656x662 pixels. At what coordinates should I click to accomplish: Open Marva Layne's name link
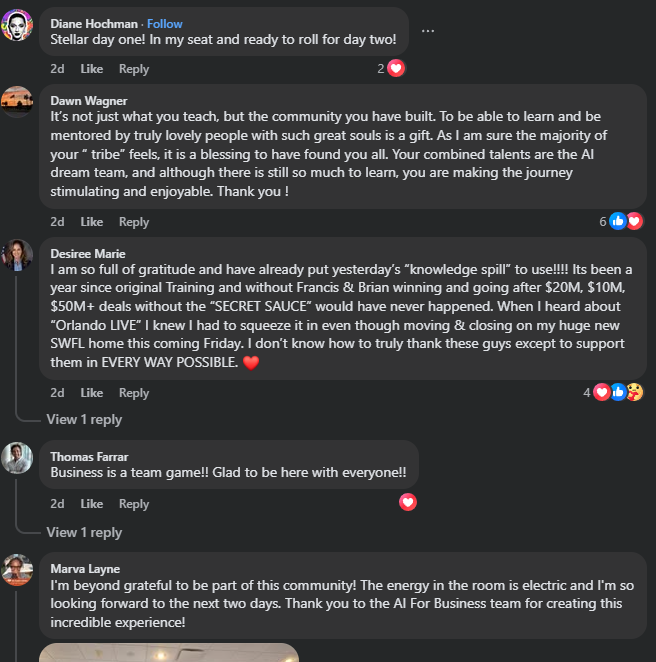[85, 569]
